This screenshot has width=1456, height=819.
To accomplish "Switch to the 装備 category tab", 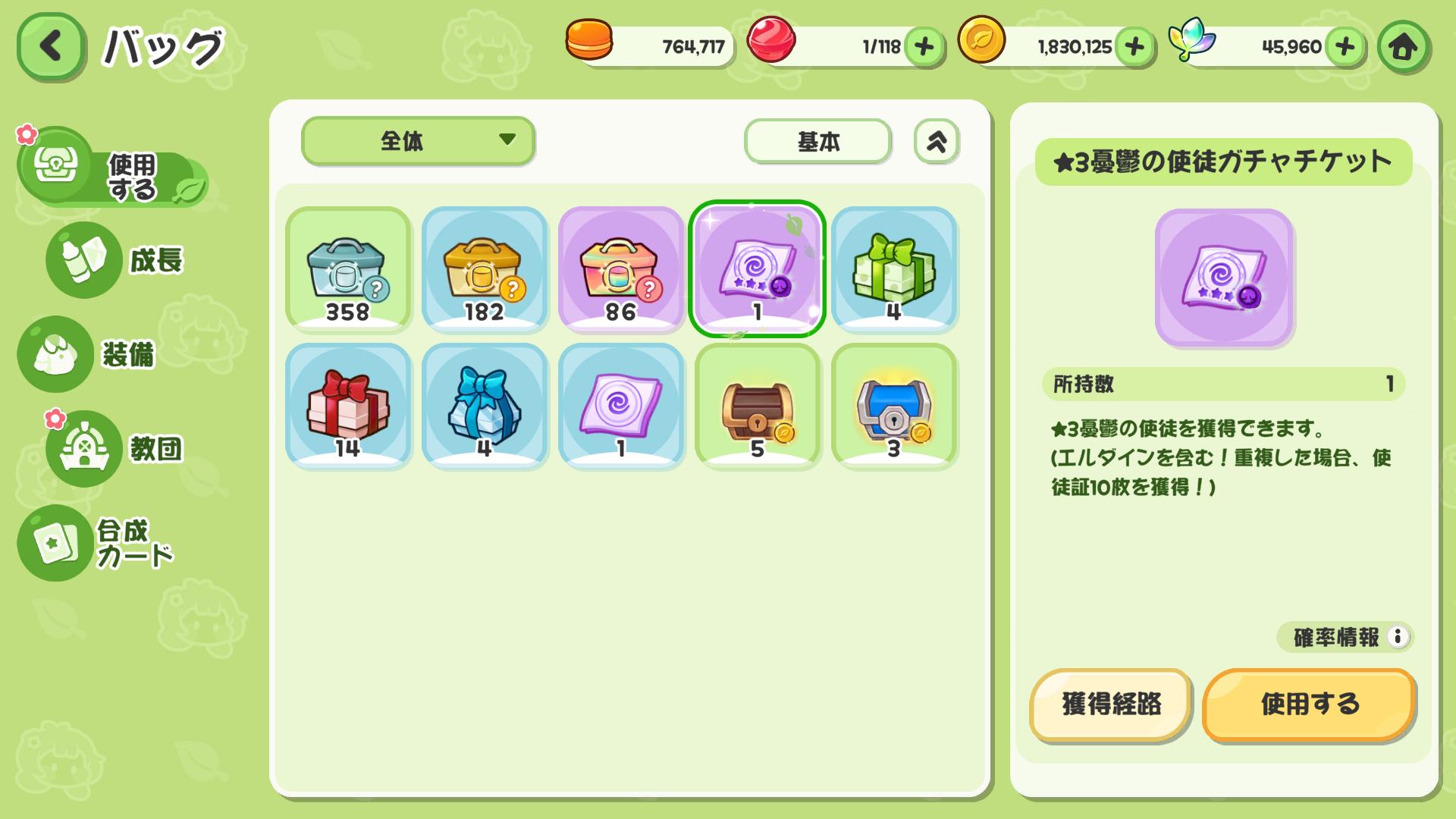I will tap(89, 354).
